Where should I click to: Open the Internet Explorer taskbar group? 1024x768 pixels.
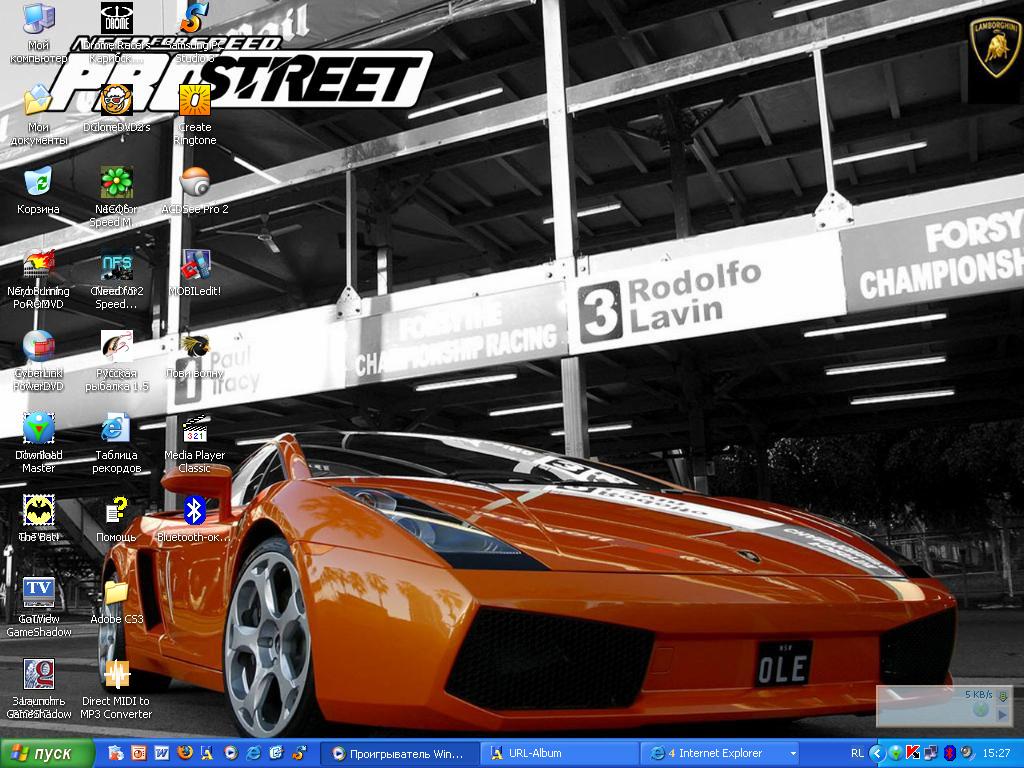pyautogui.click(x=721, y=754)
